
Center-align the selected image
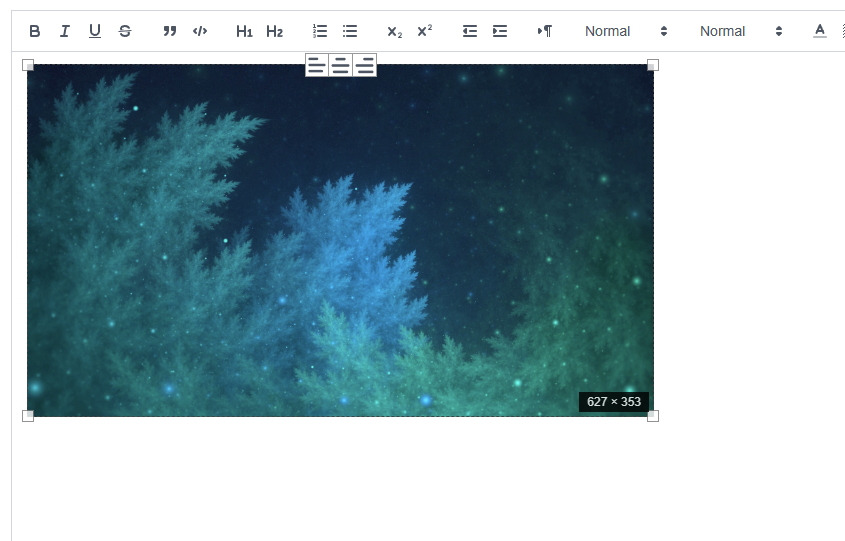click(x=341, y=65)
